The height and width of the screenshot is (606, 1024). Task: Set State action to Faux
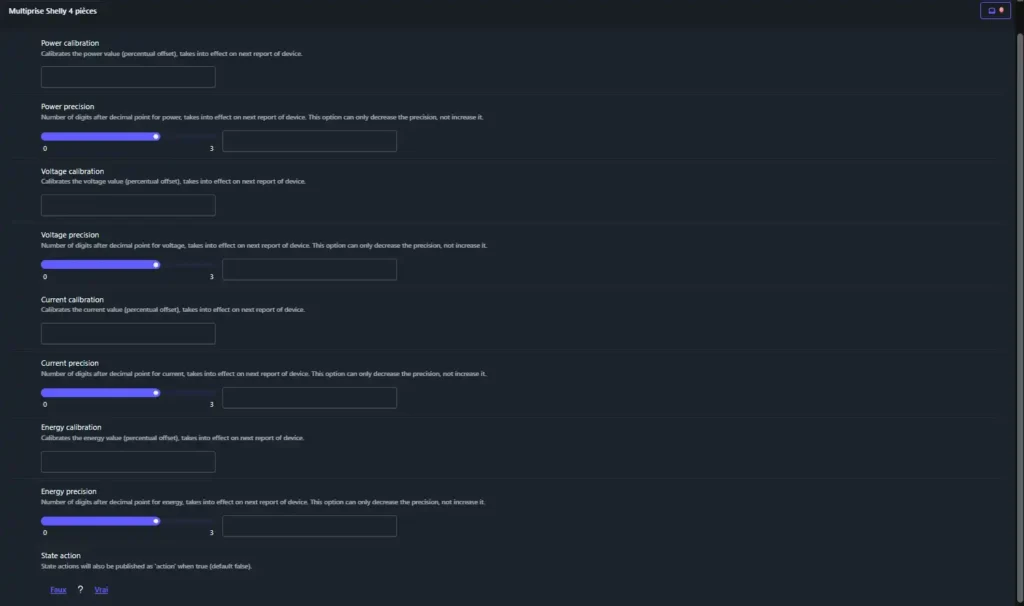(x=59, y=590)
